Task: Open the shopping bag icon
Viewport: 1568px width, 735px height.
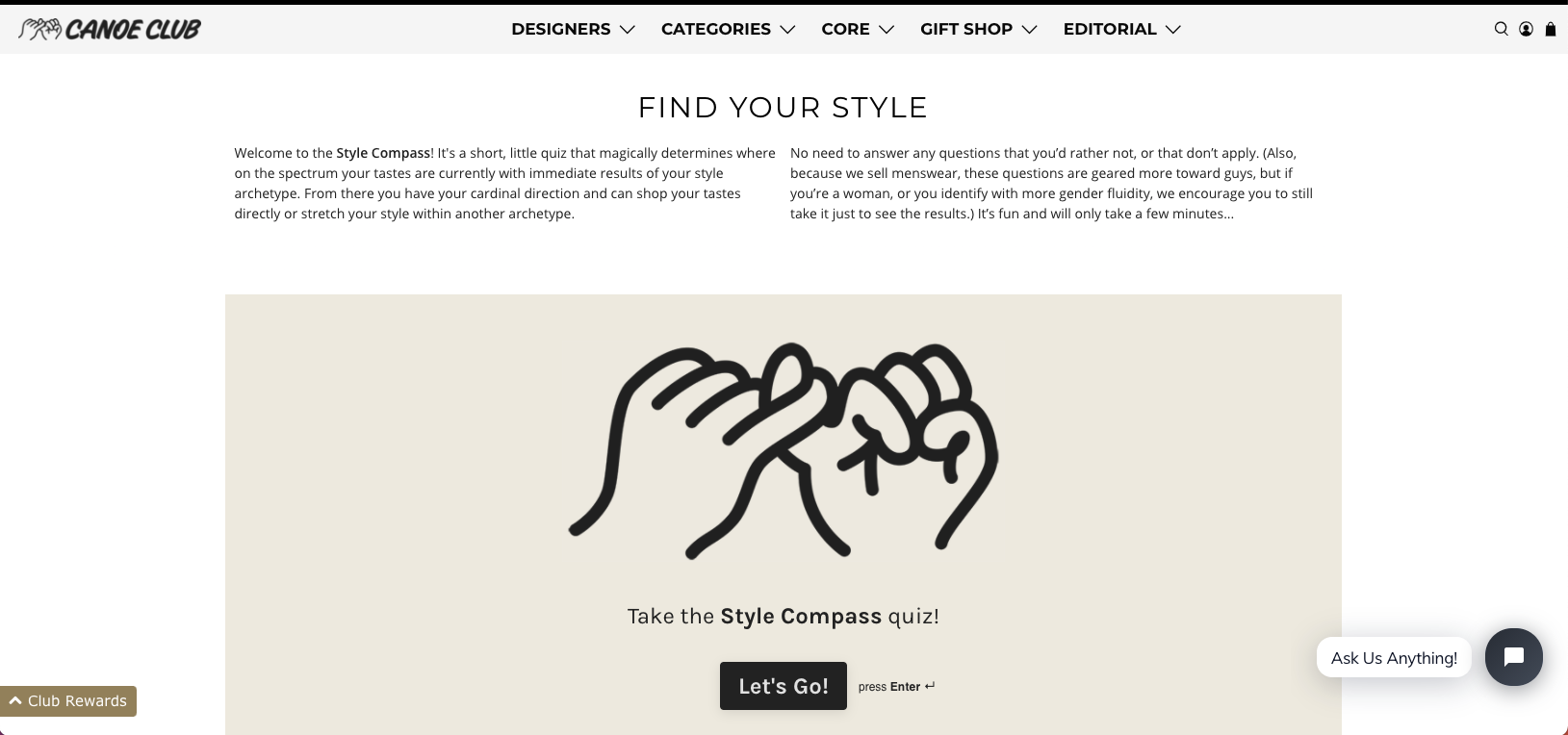Action: click(1550, 29)
